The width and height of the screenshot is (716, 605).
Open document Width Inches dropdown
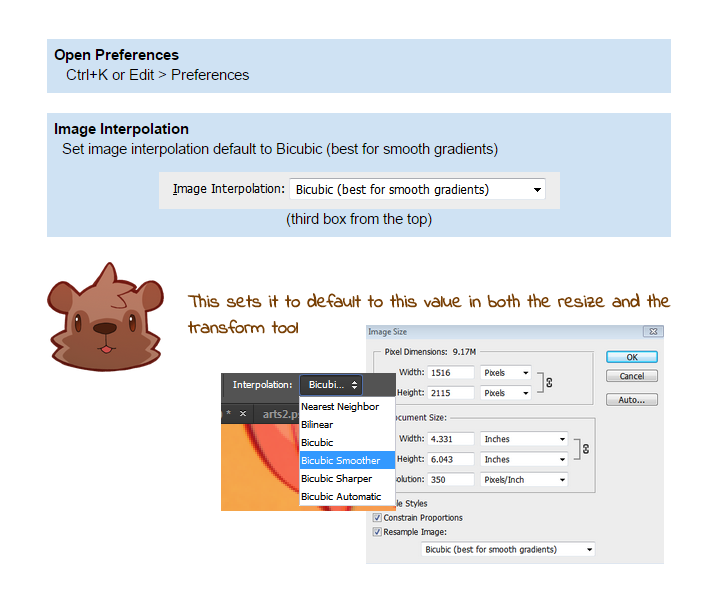point(524,439)
